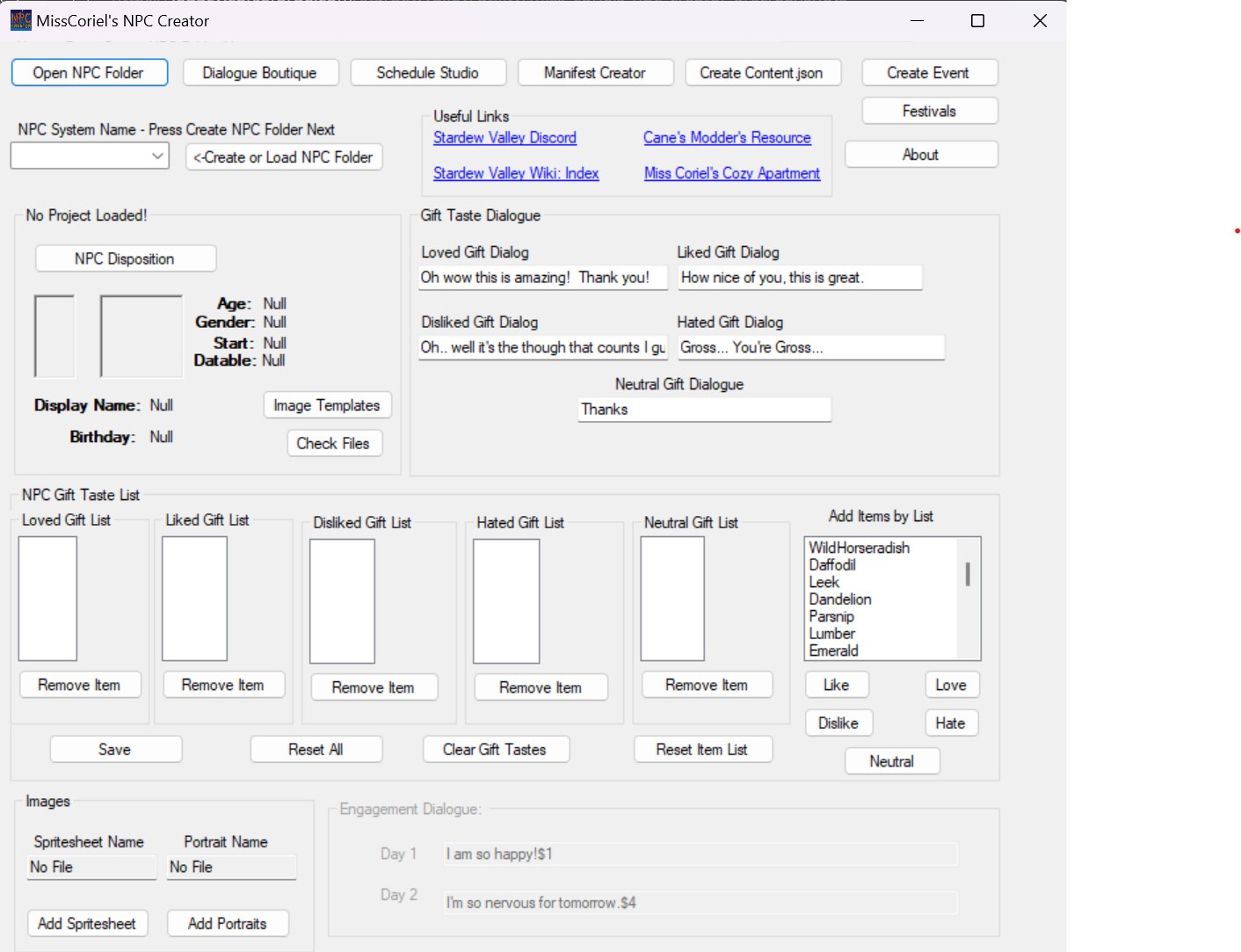Open Miss Coriel's Cozy Apartment link
Screen dimensions: 1241x952
tap(732, 173)
